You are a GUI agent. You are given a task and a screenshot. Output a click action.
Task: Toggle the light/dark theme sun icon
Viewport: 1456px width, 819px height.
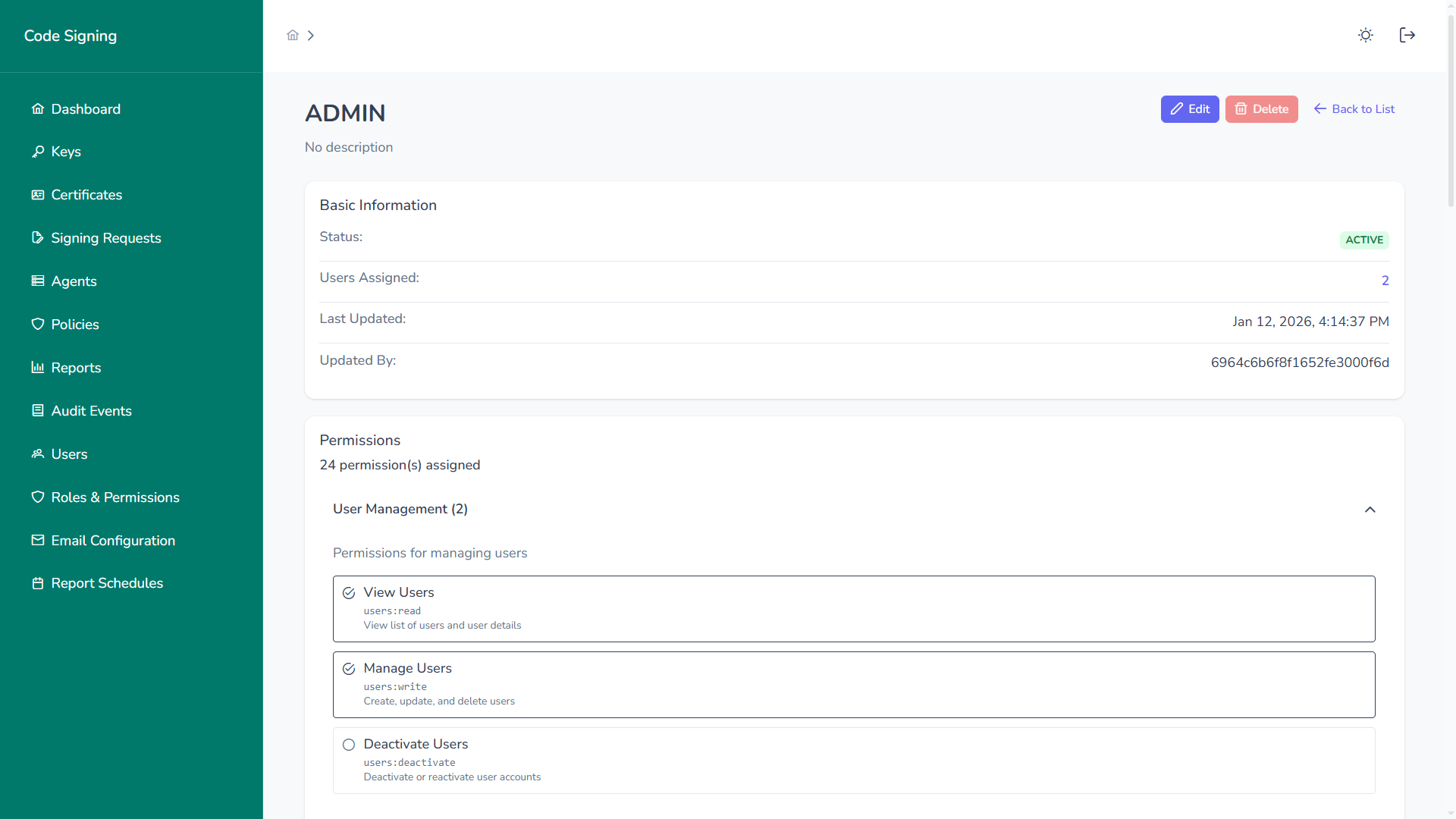(1365, 36)
